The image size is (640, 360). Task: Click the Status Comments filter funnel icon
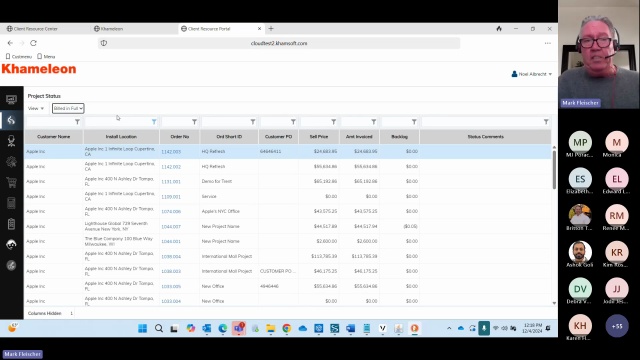(x=546, y=122)
